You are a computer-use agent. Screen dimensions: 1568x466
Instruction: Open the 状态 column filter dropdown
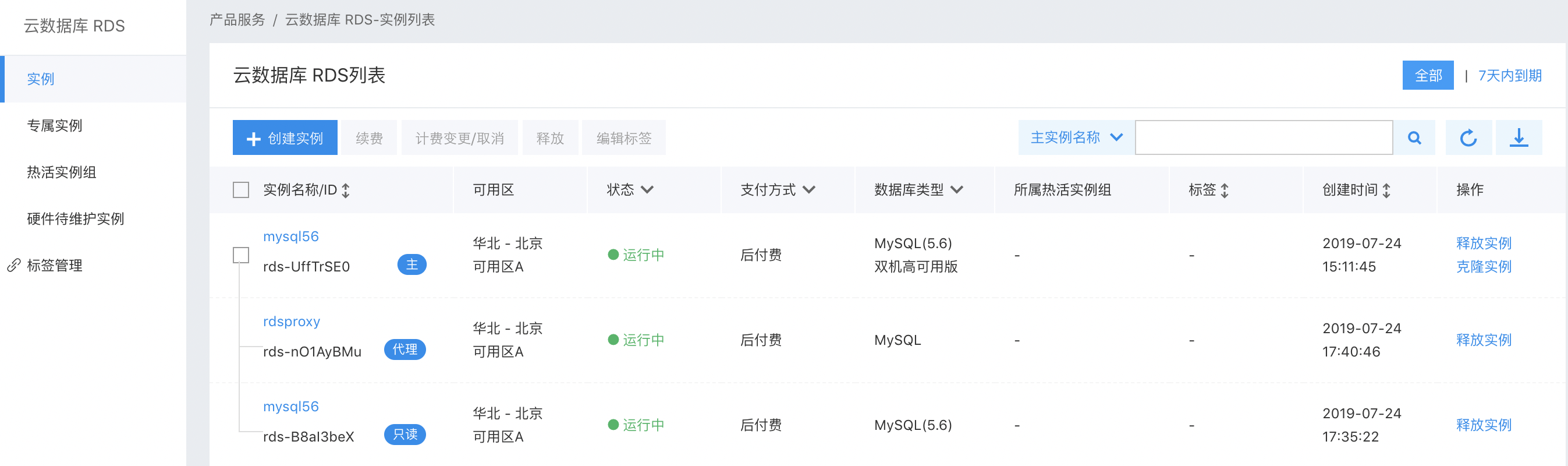click(x=647, y=190)
